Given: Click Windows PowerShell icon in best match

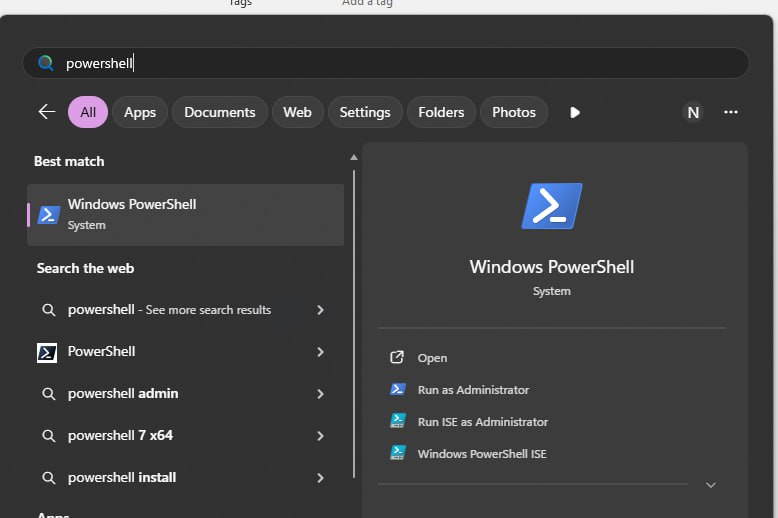Looking at the screenshot, I should pyautogui.click(x=49, y=215).
